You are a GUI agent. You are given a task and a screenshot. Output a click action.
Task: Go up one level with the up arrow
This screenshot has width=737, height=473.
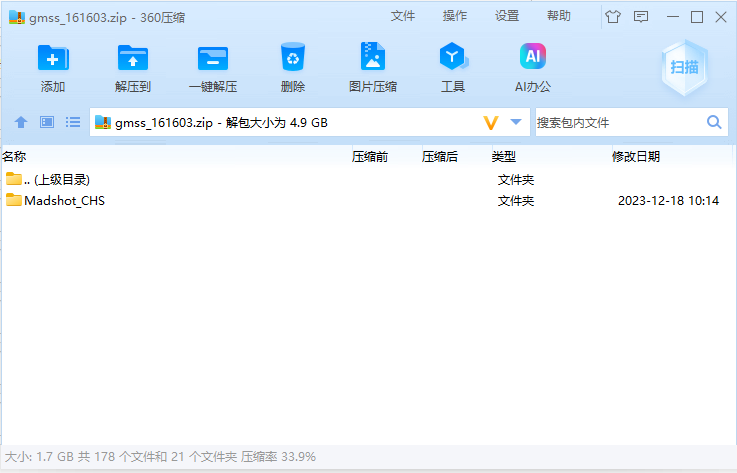point(21,122)
